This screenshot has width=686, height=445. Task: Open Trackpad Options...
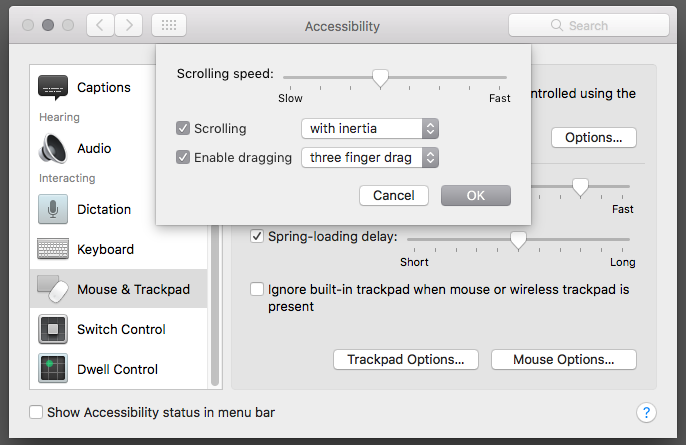click(x=406, y=359)
